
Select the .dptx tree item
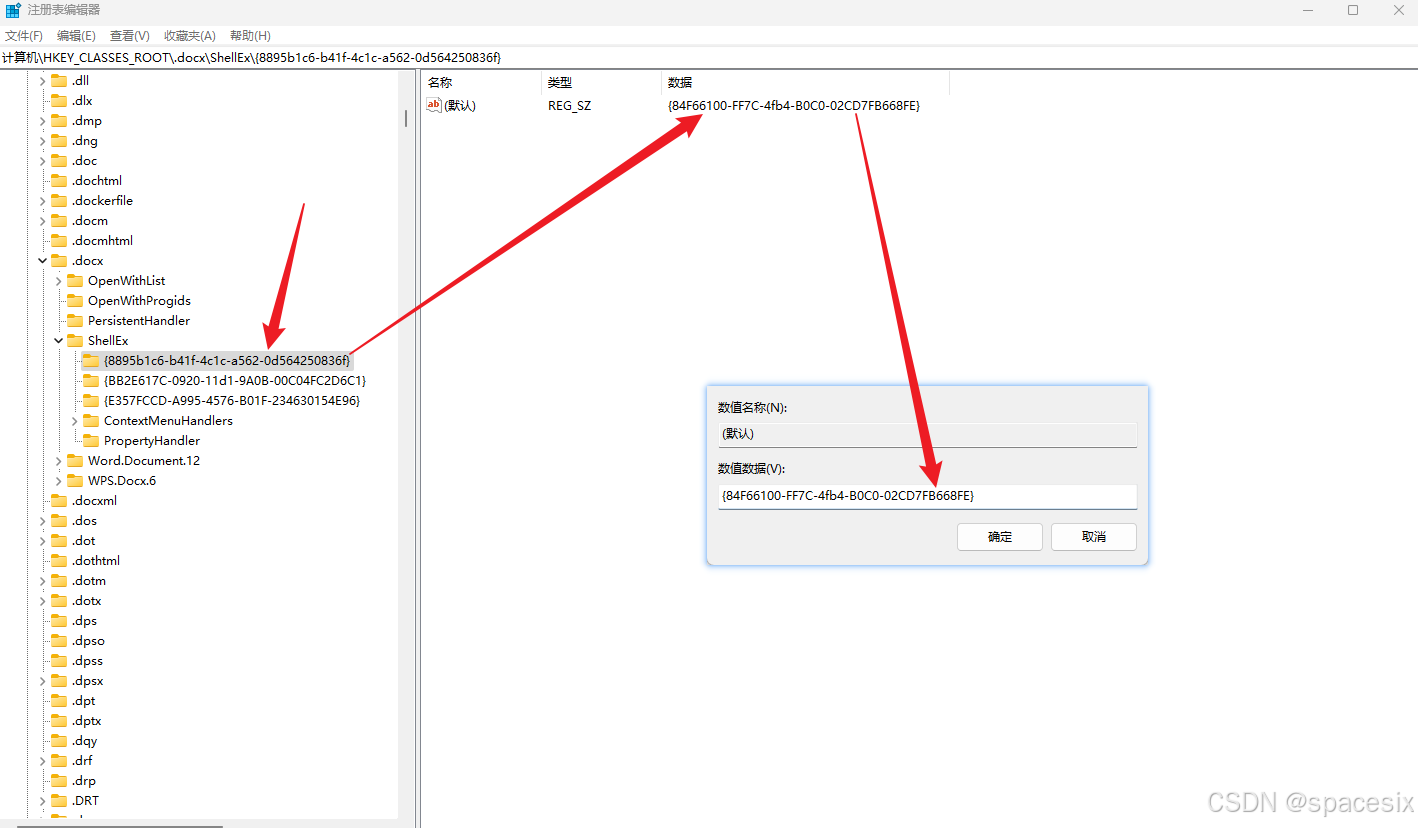[86, 721]
